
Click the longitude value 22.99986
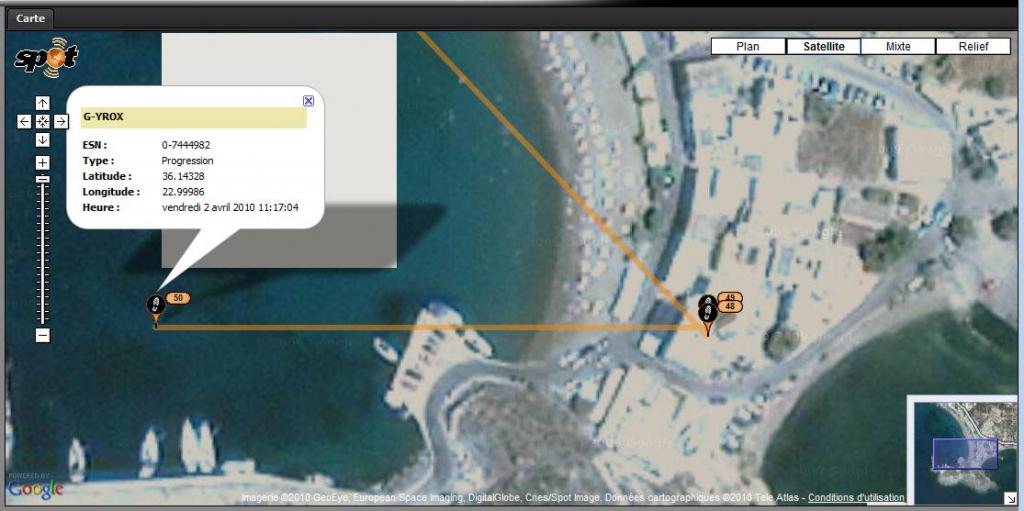point(183,192)
